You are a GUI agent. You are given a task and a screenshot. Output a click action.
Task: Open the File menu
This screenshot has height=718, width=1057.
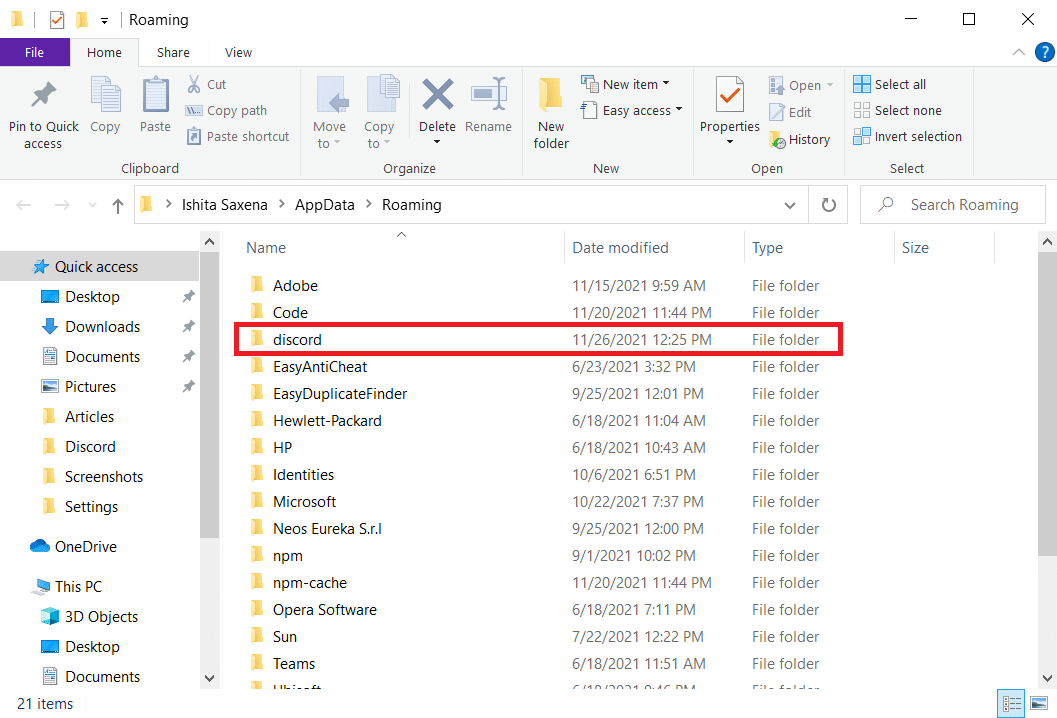[34, 53]
